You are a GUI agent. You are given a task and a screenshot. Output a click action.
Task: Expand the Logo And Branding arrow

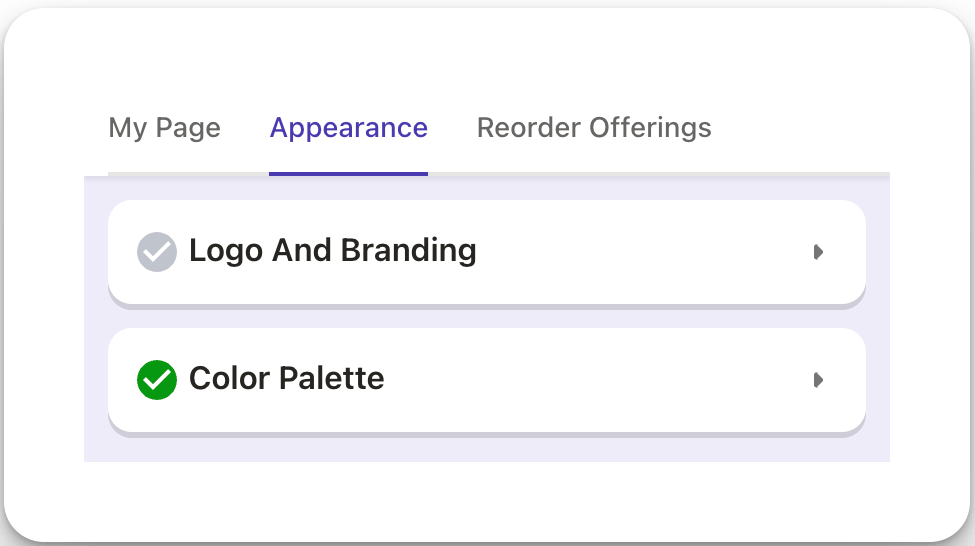click(818, 252)
